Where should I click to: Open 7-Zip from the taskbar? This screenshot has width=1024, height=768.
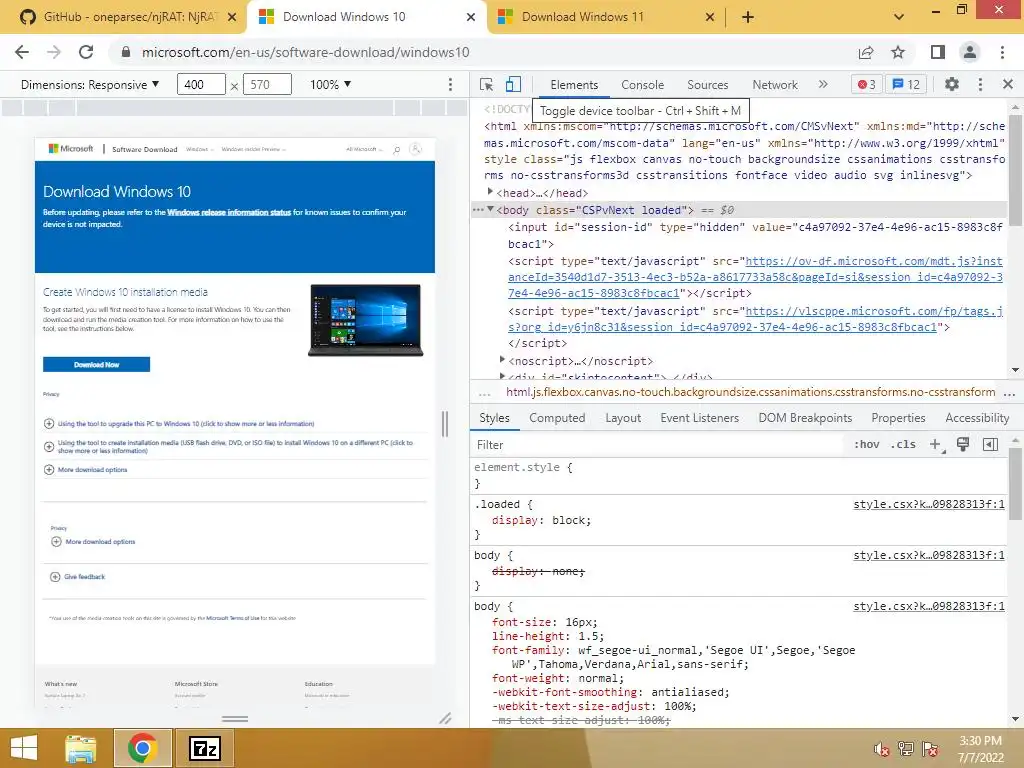point(204,748)
